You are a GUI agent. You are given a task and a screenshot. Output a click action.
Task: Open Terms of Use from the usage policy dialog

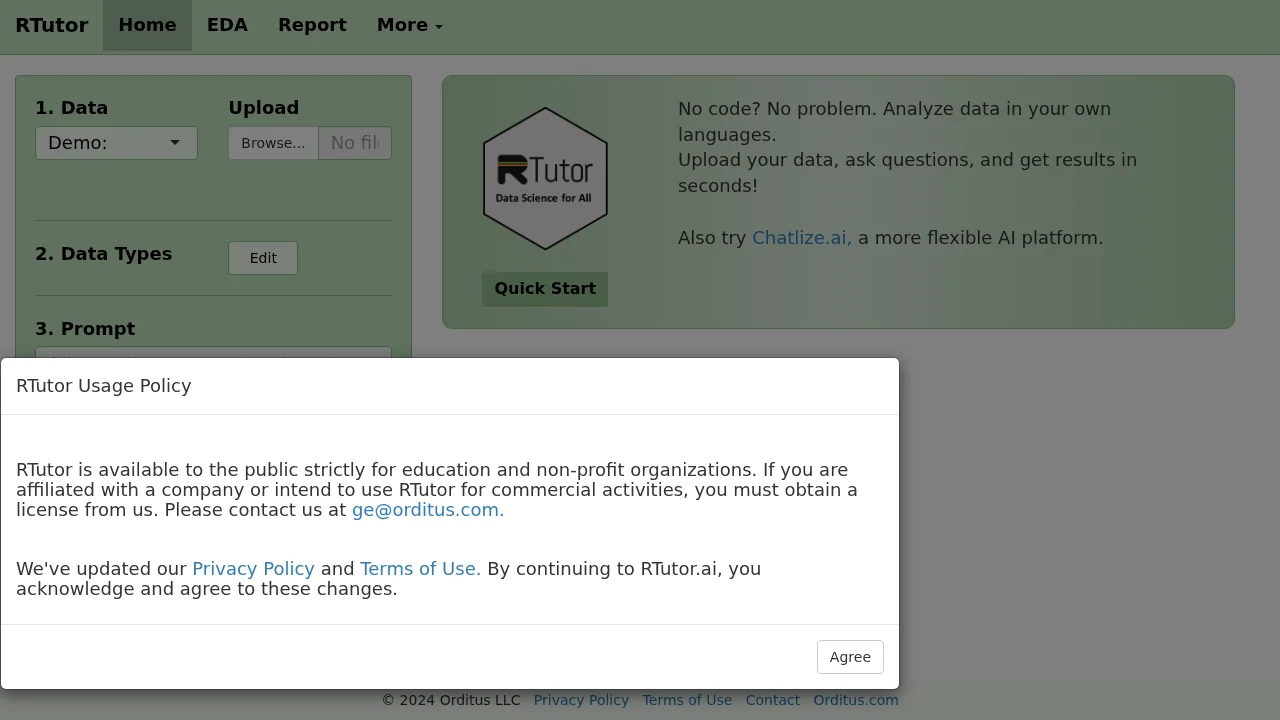419,568
